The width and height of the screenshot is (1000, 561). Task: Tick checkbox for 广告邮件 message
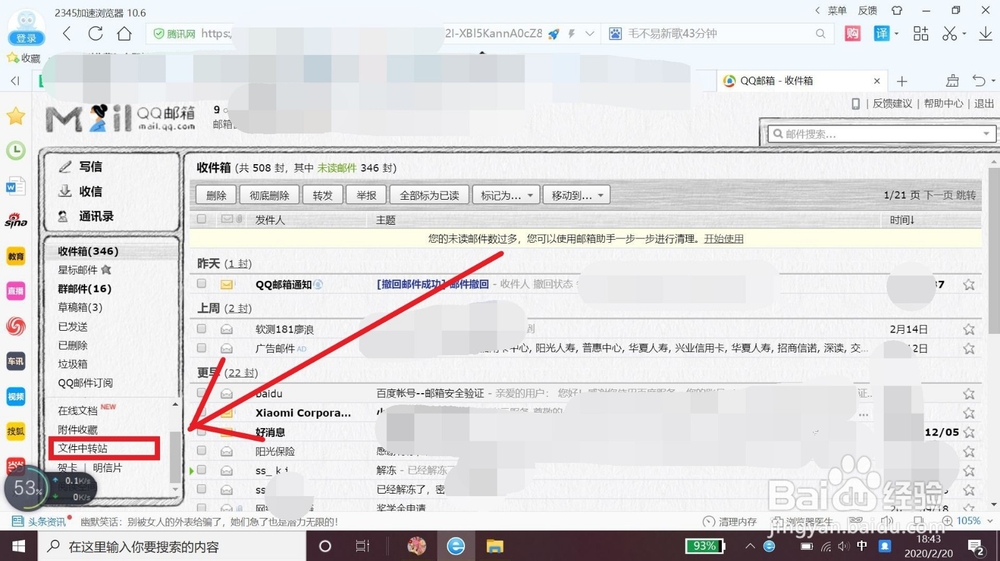point(202,347)
